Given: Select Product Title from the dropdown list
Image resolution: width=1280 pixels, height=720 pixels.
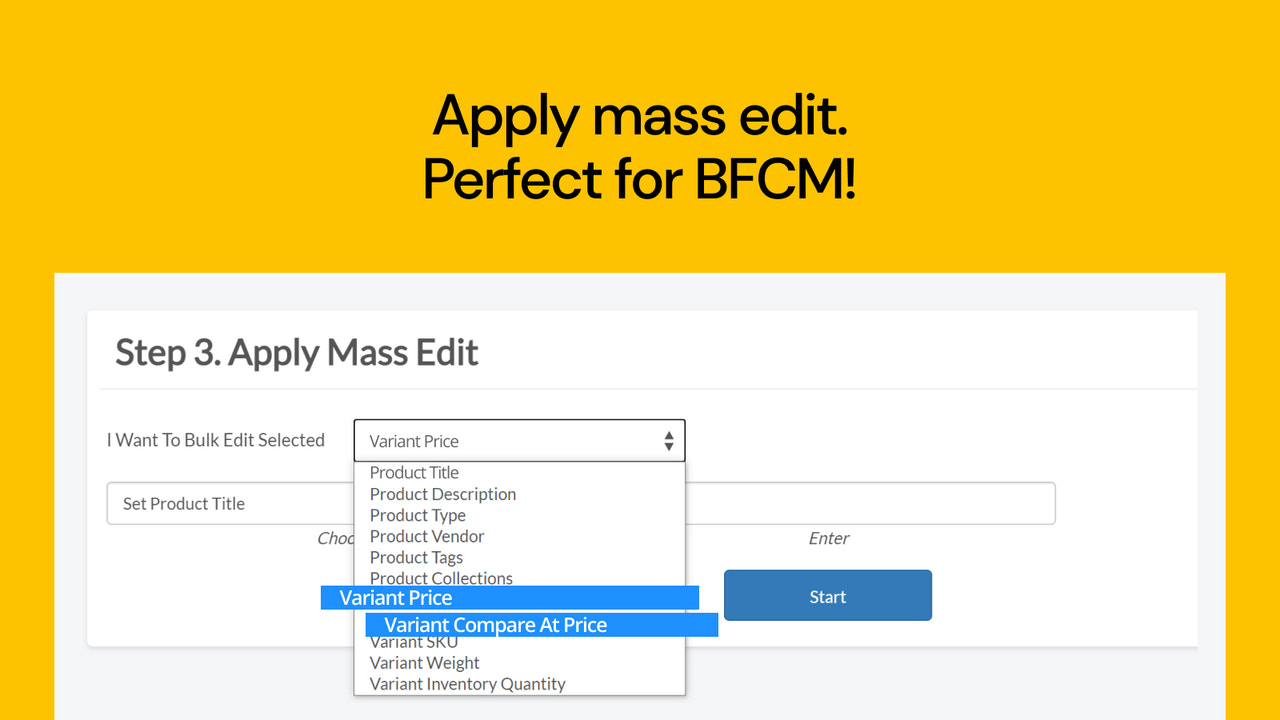Looking at the screenshot, I should 414,472.
